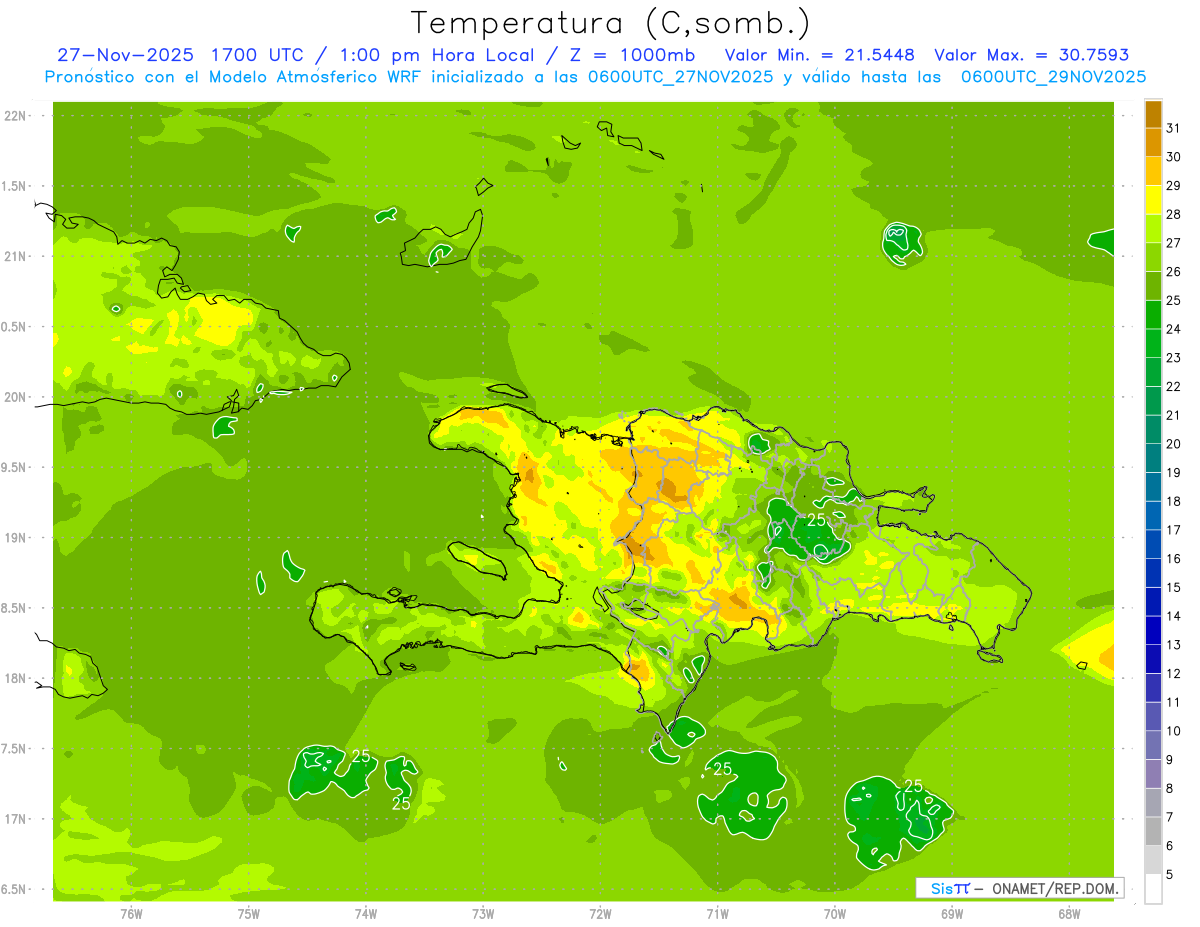This screenshot has width=1200, height=927.
Task: Click the '18N' latitude axis label
Action: coord(16,678)
